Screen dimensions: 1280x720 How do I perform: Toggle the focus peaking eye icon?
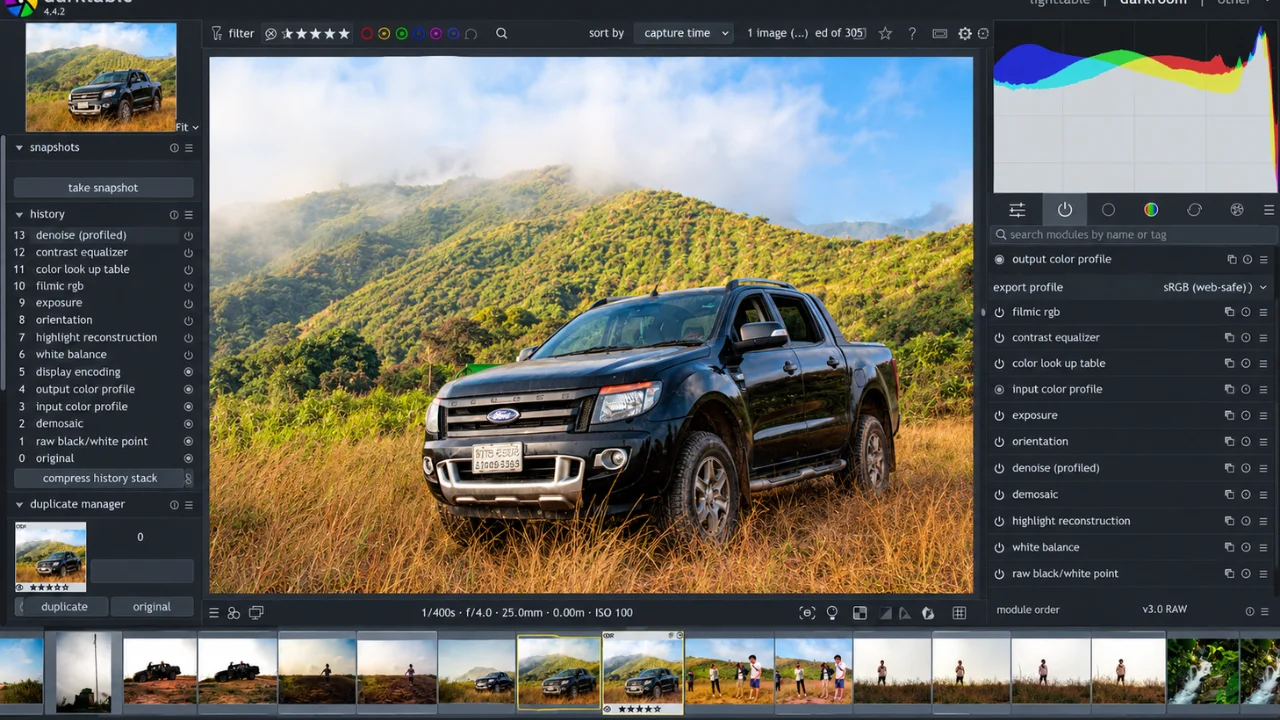tap(807, 613)
